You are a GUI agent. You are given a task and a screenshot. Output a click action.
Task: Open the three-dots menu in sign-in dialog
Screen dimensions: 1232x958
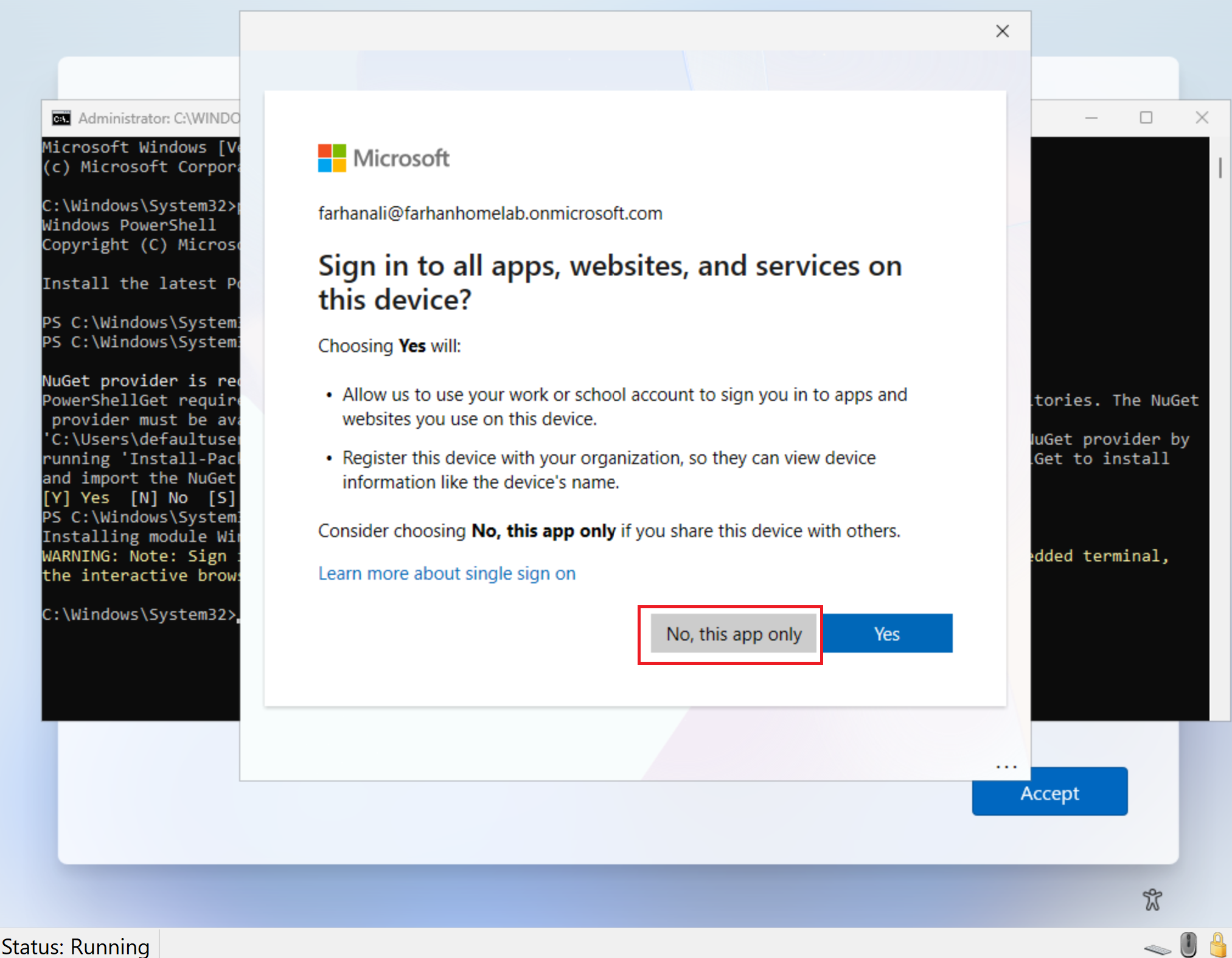[1006, 767]
